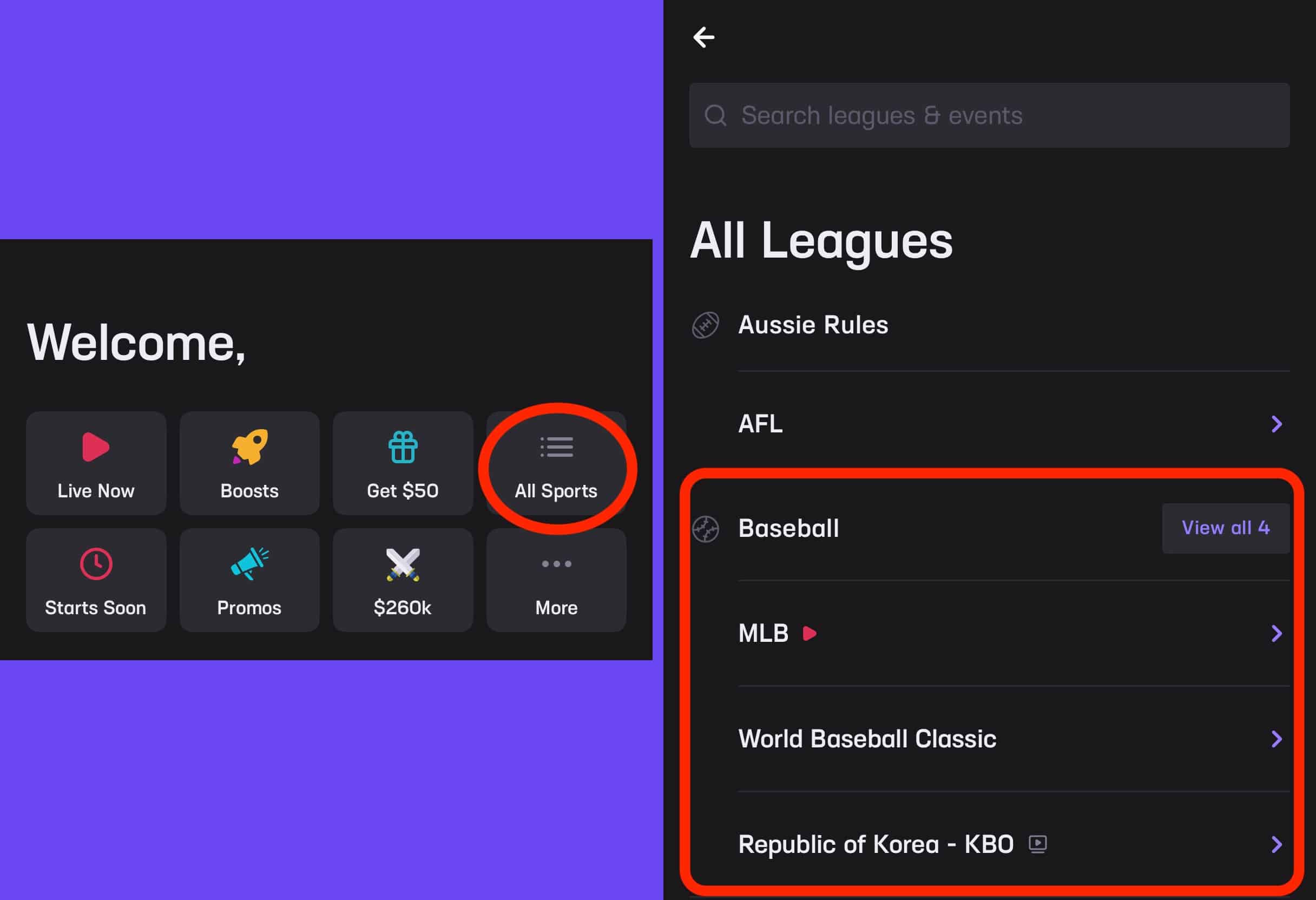Tap the Boosts rocket icon

tap(249, 447)
